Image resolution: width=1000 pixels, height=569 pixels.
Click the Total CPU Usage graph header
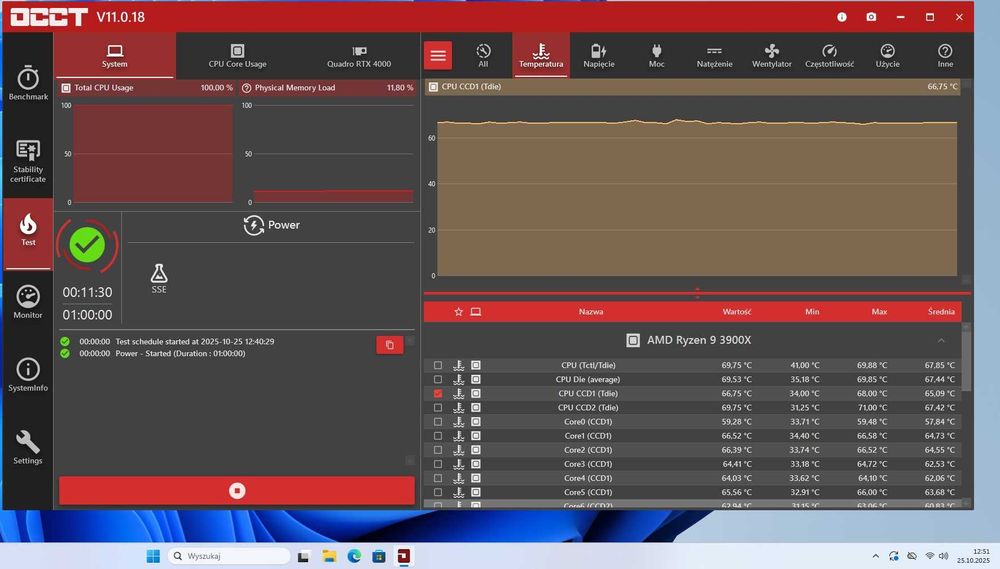tap(147, 88)
